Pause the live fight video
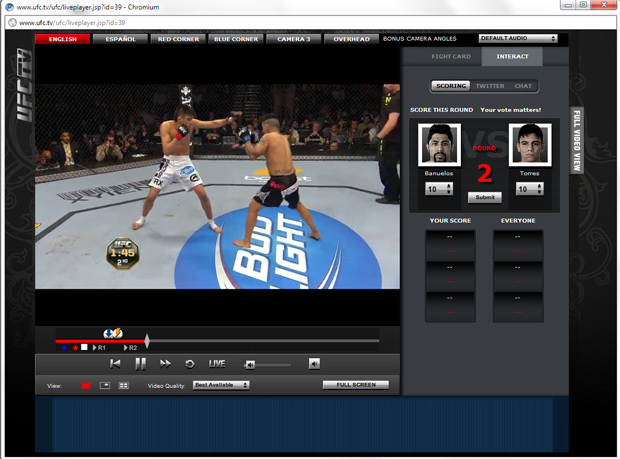Screen dimensions: 620x459 pos(140,364)
